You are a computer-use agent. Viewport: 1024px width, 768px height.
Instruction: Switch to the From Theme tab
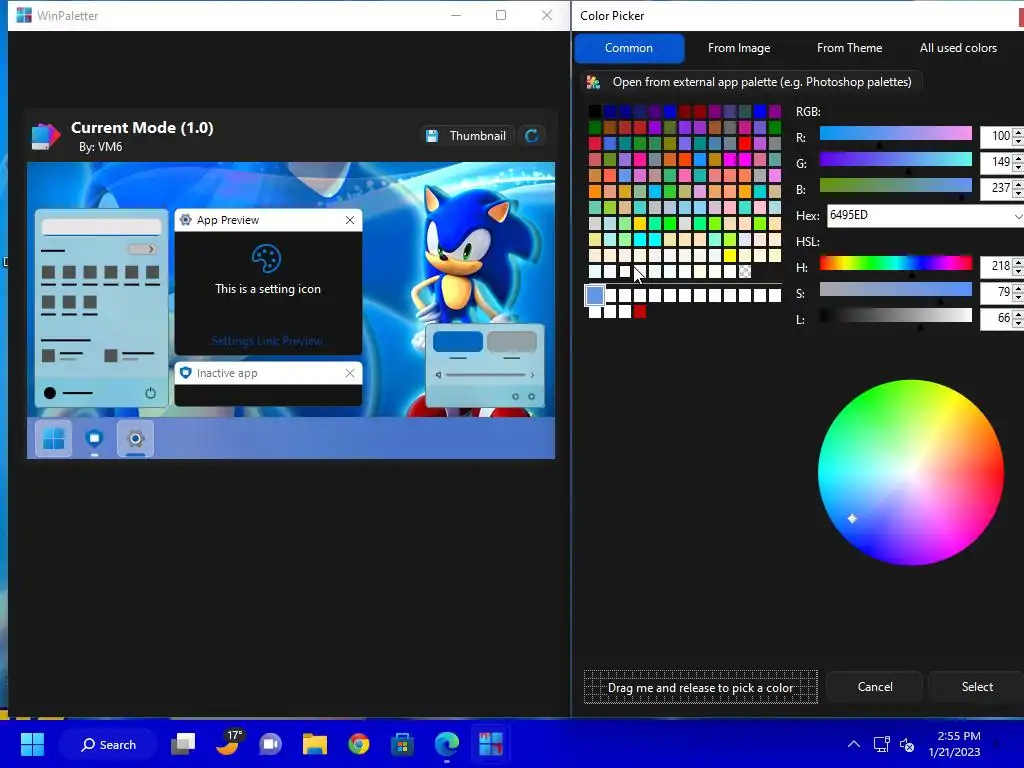click(x=849, y=48)
